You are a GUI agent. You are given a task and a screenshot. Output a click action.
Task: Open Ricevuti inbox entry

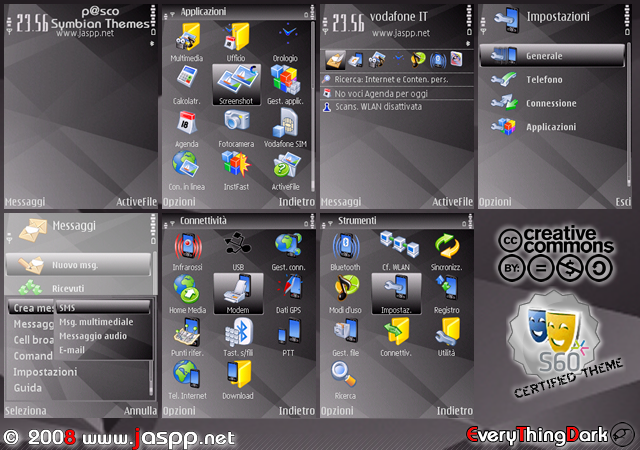click(x=78, y=288)
